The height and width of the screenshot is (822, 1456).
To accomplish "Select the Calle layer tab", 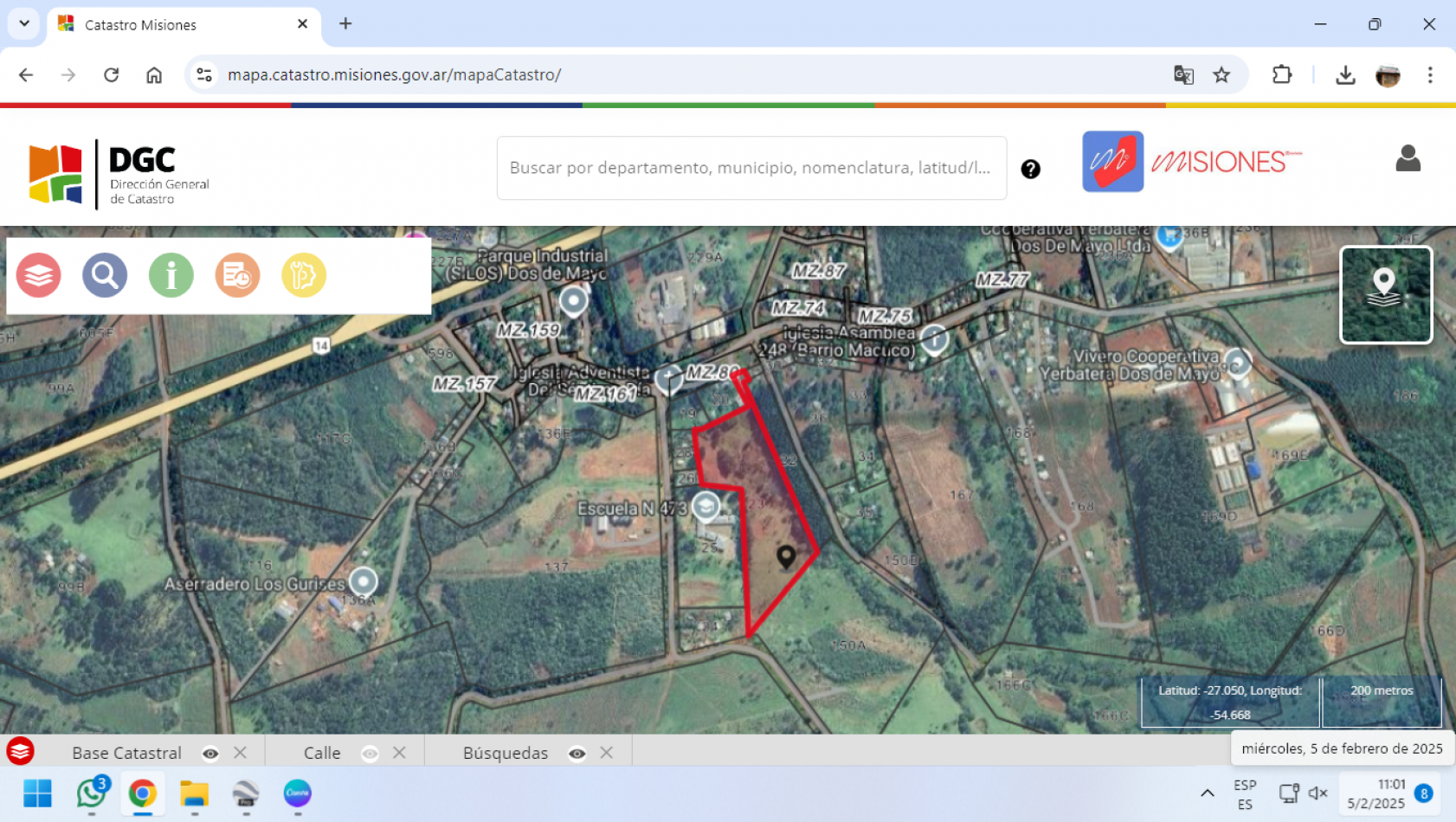I will pos(322,753).
